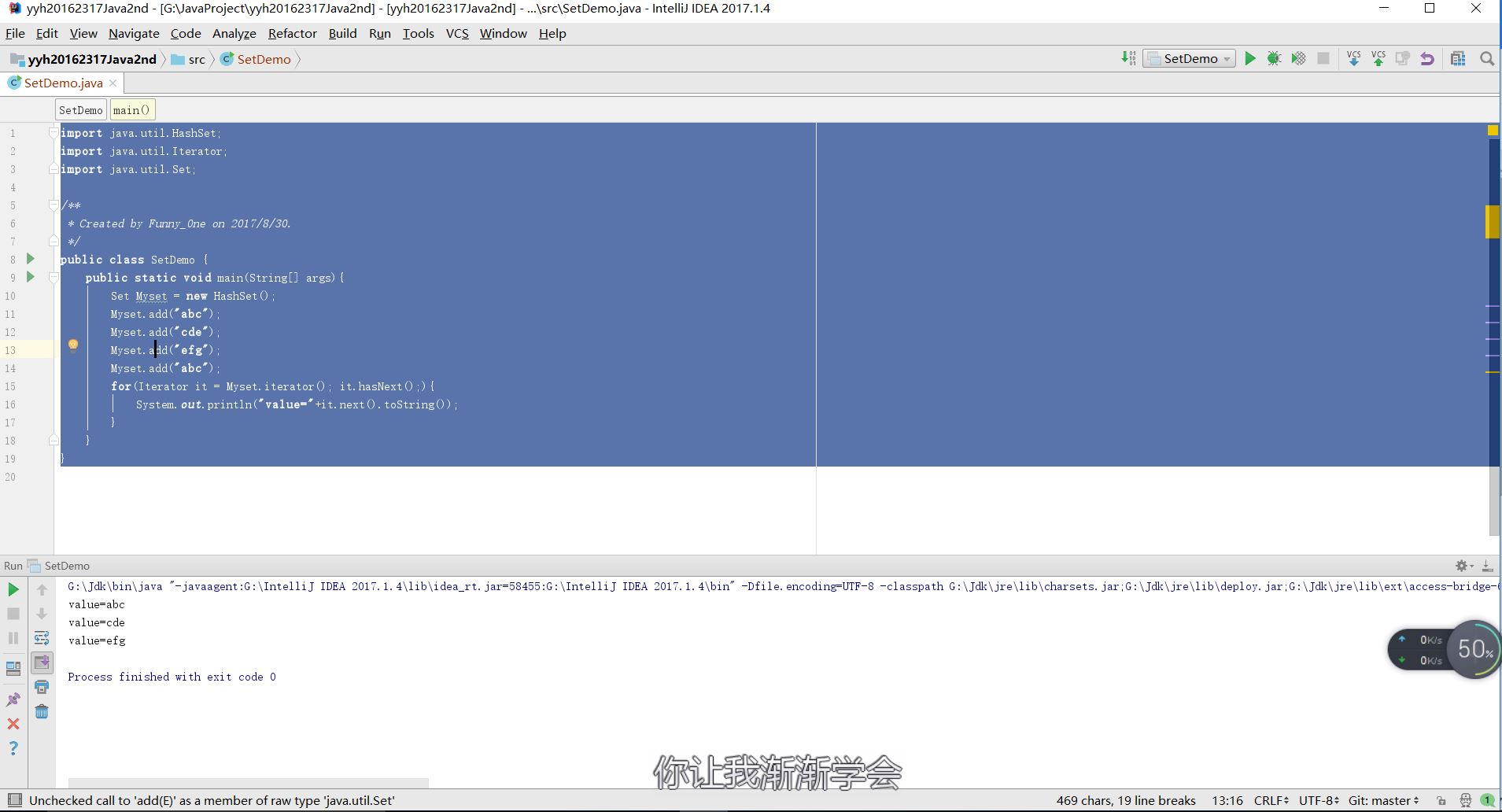Click the main() structure breadcrumb
Image resolution: width=1502 pixels, height=812 pixels.
click(x=131, y=110)
